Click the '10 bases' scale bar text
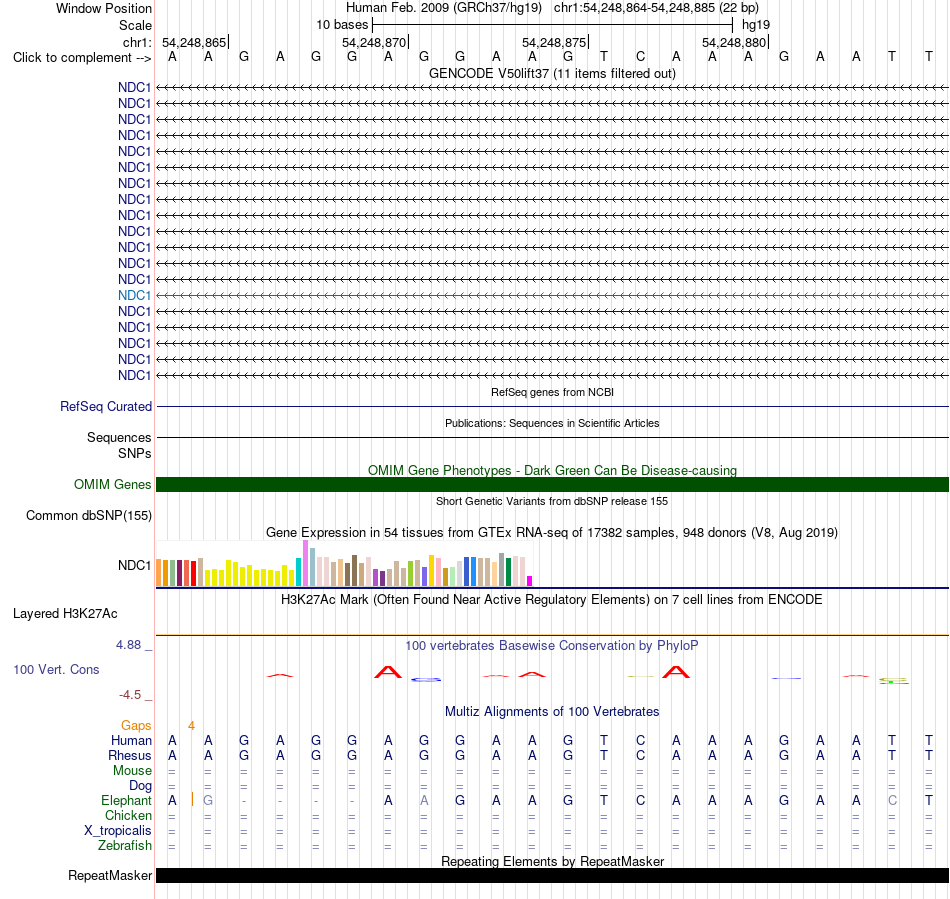This screenshot has height=899, width=950. coord(342,25)
